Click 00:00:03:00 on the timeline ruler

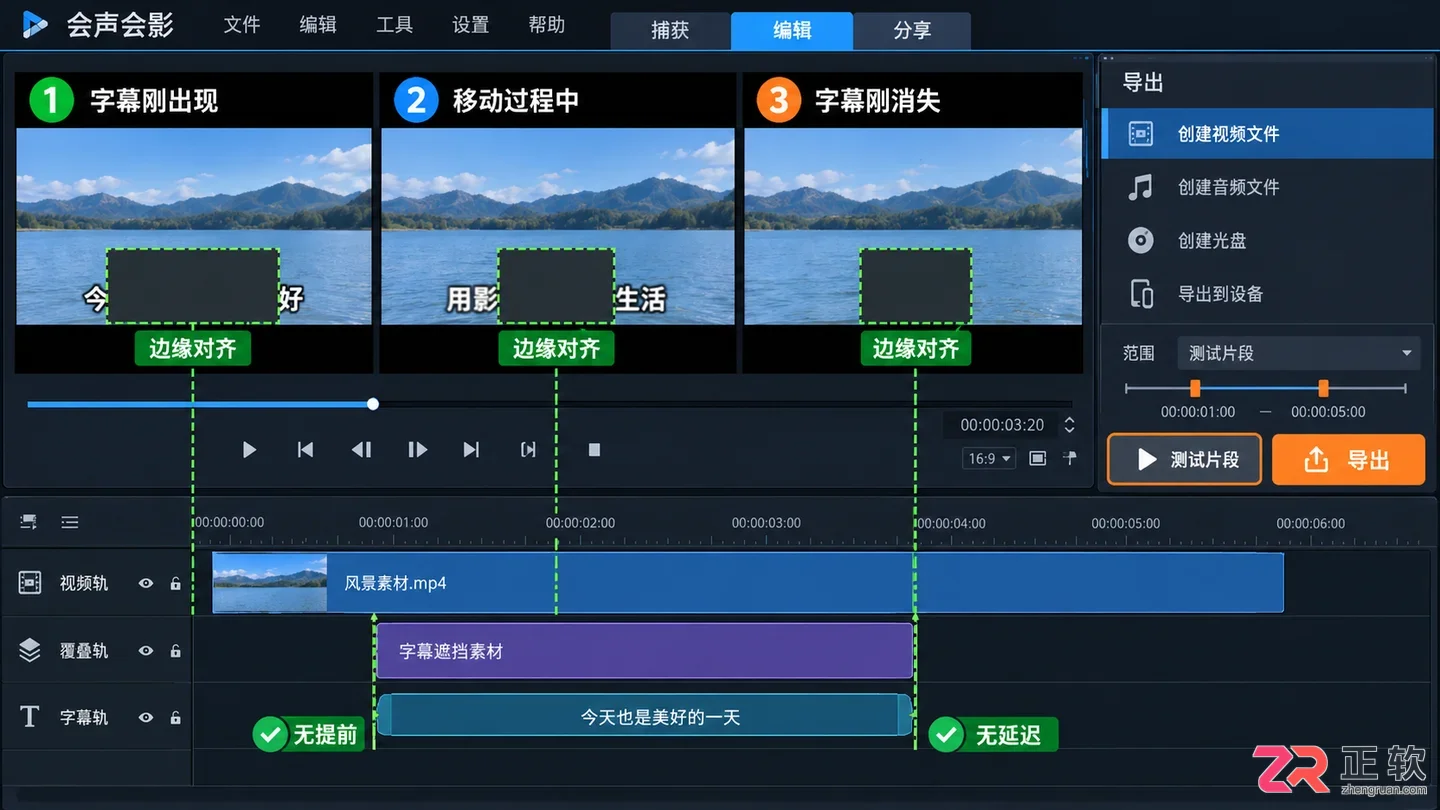[766, 522]
